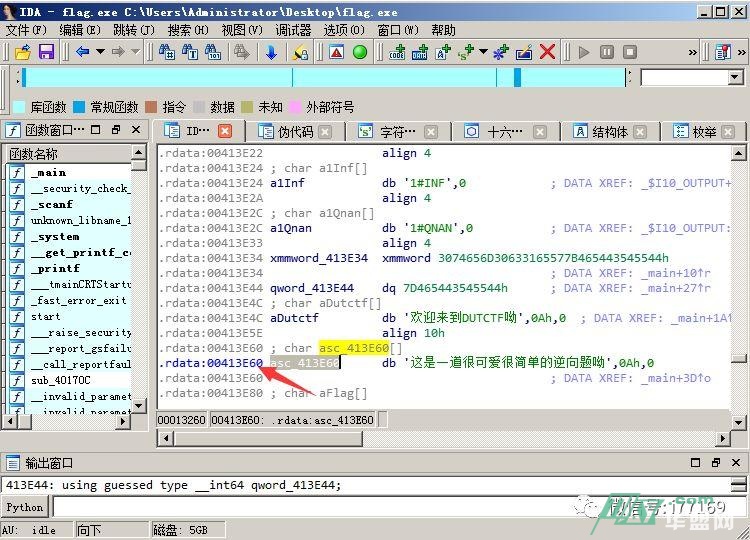Screen dimensions: 750x540
Task: Switch to the 结构体 tab
Action: pyautogui.click(x=610, y=131)
